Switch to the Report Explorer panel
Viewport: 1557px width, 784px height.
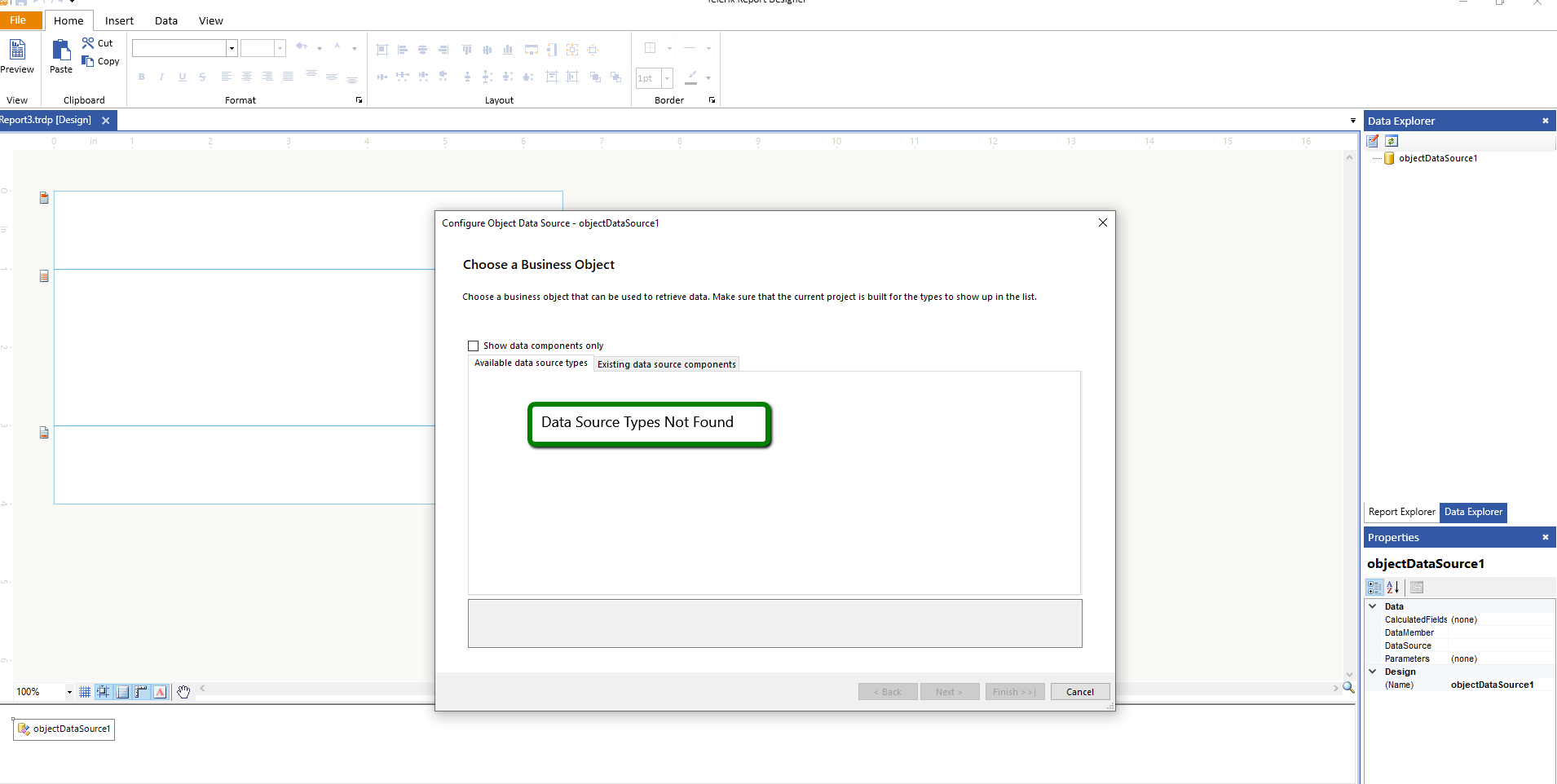click(x=1400, y=512)
